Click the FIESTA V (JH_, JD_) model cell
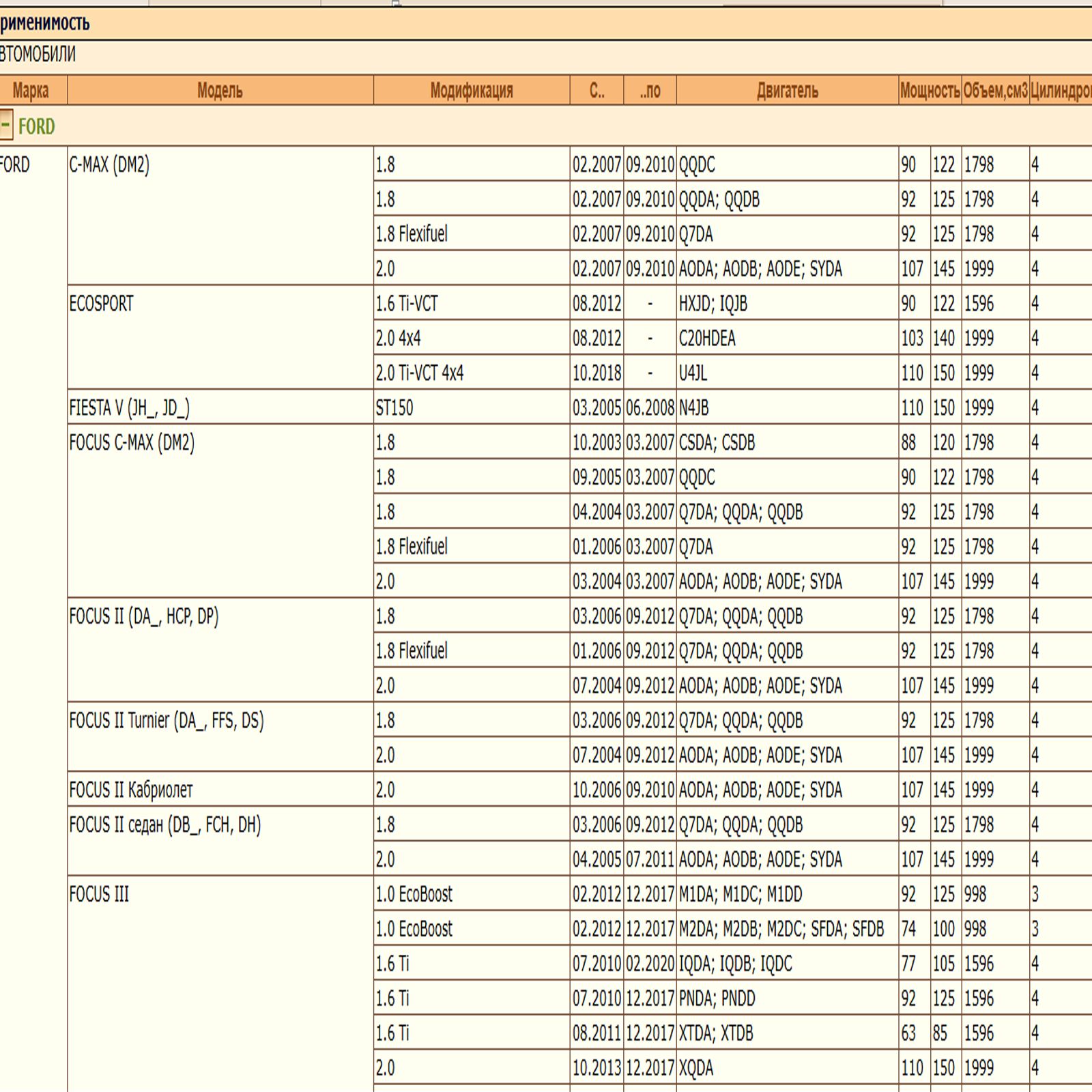This screenshot has width=1092, height=1092. pyautogui.click(x=129, y=408)
